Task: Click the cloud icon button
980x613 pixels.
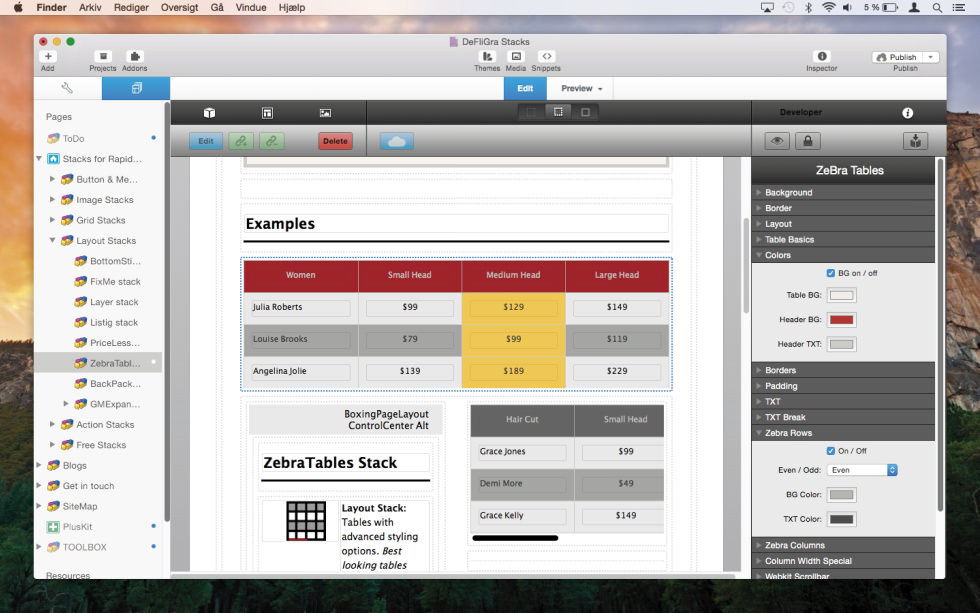Action: pos(397,141)
